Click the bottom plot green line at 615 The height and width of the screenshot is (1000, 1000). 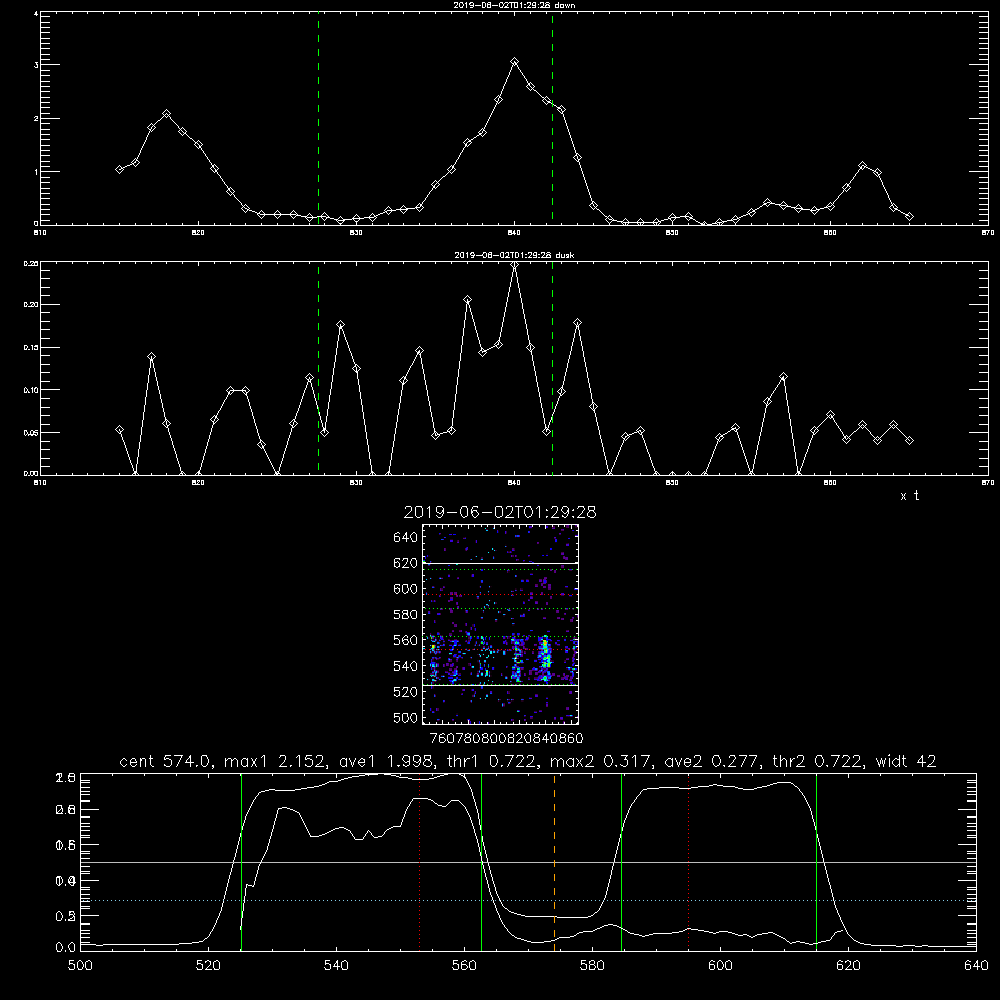(x=816, y=861)
